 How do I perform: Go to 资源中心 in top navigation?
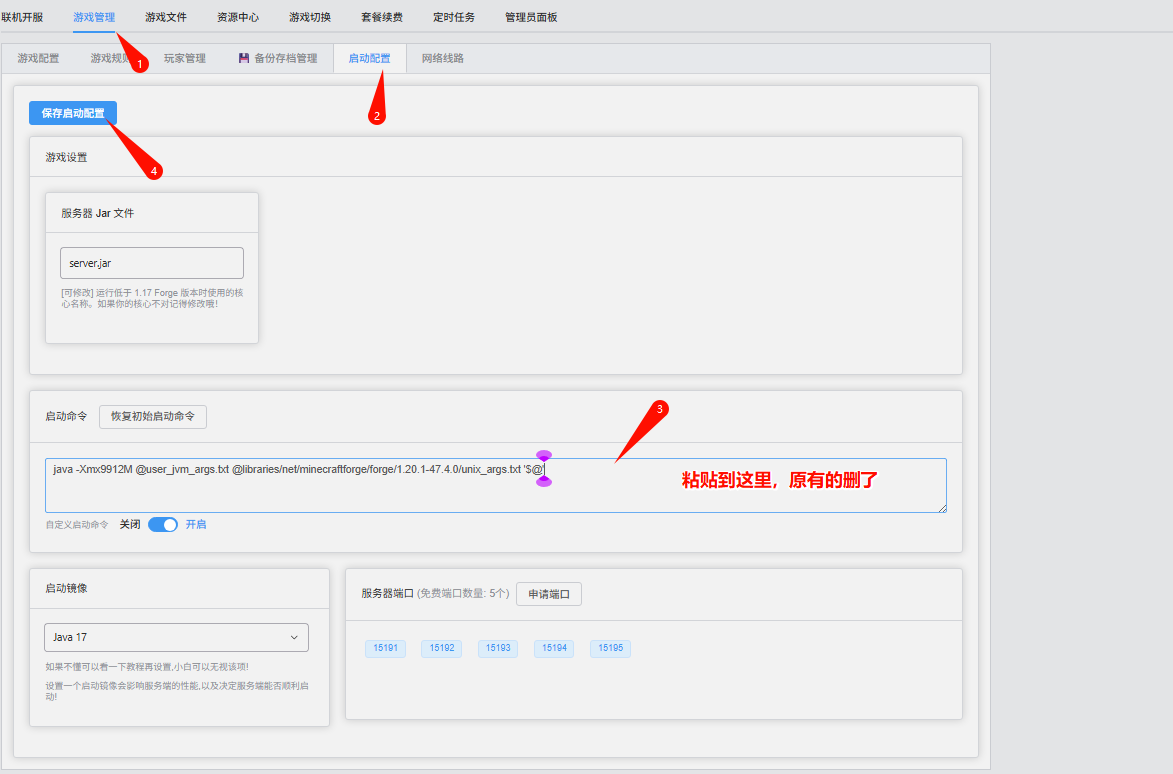238,18
